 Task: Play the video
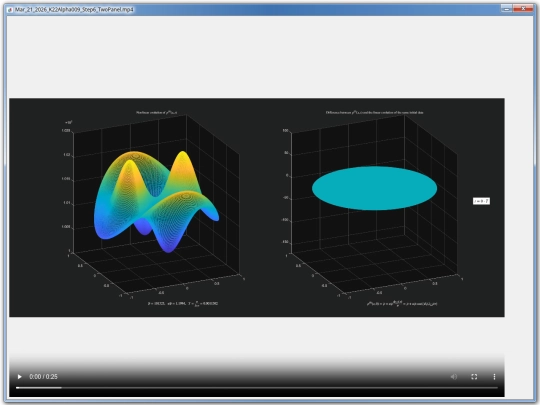(20, 377)
